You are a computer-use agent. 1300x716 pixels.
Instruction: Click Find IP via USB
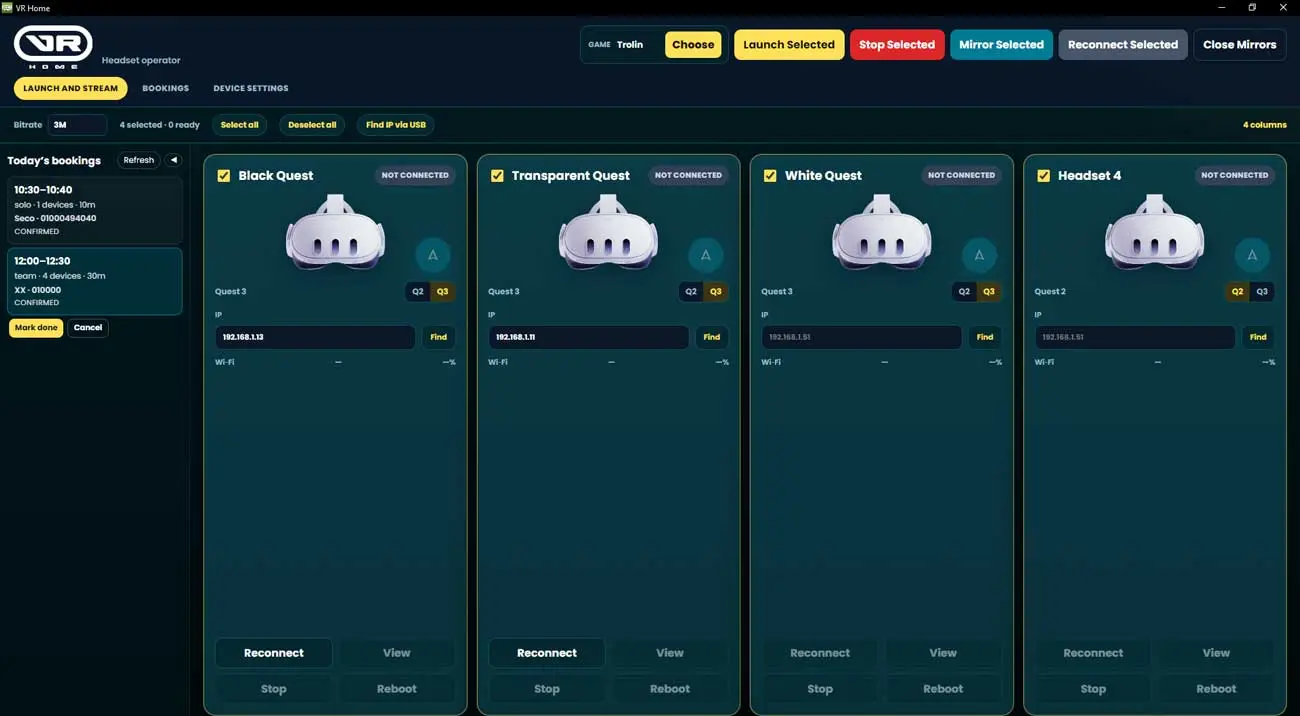click(396, 125)
